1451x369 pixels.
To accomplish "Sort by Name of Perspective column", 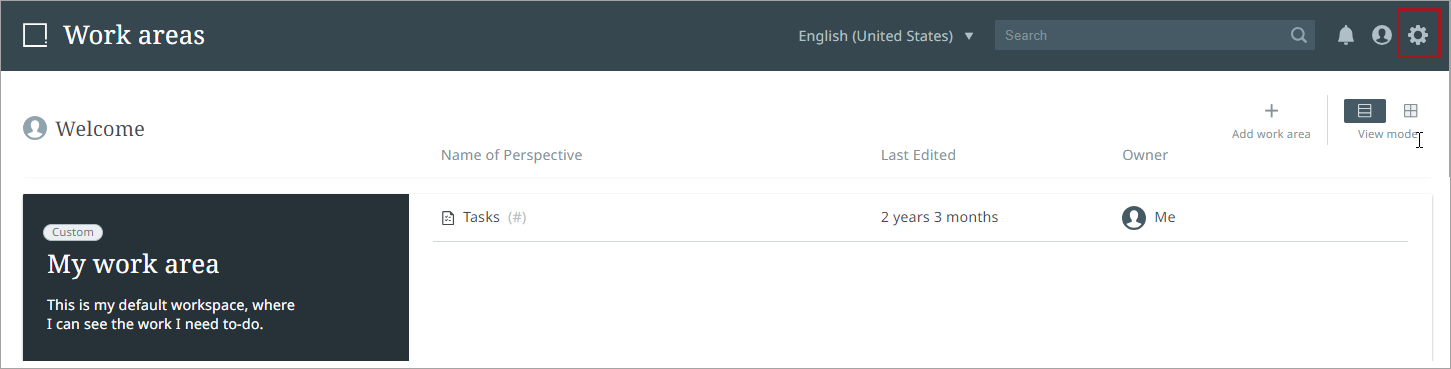I will [511, 155].
